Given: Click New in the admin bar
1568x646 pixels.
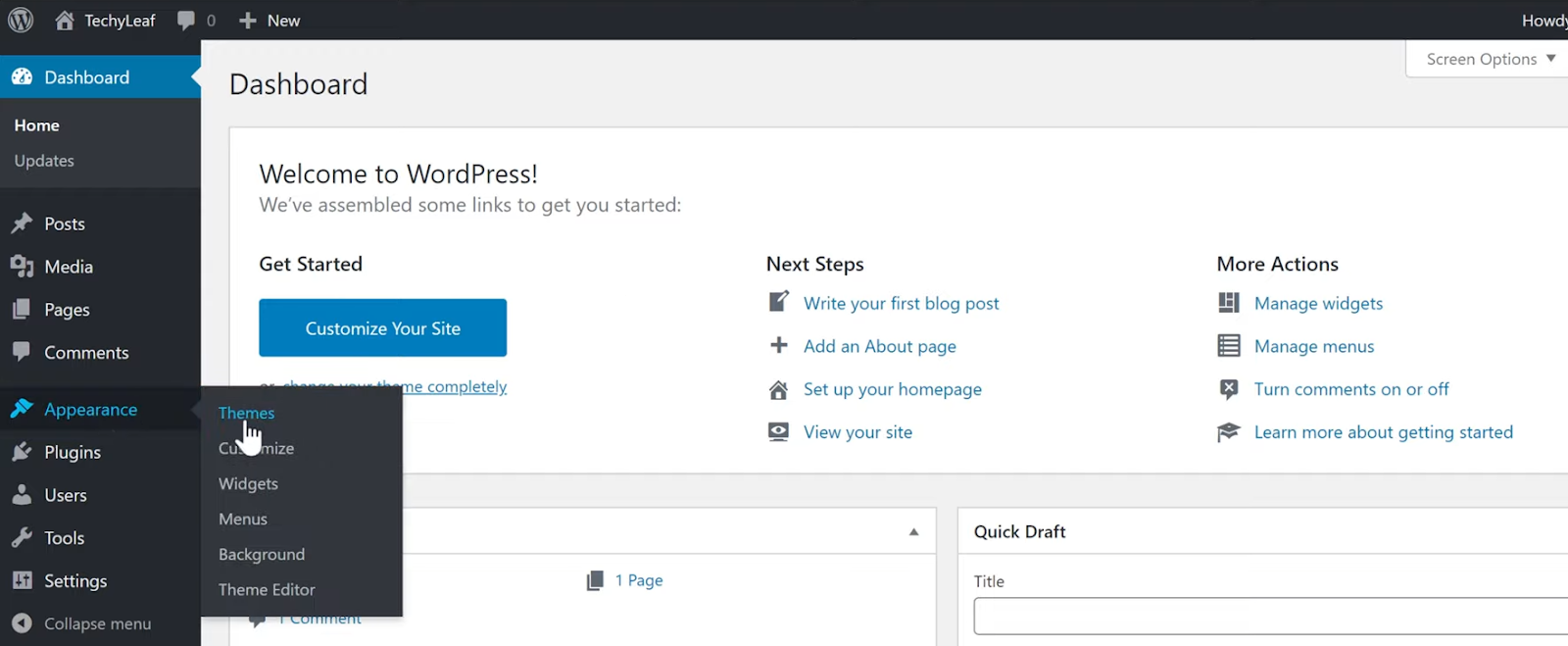Looking at the screenshot, I should click(x=283, y=21).
